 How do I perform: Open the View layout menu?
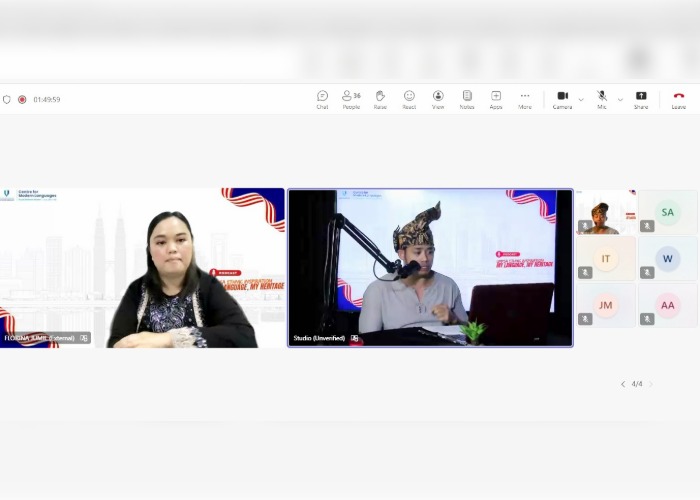click(x=438, y=97)
